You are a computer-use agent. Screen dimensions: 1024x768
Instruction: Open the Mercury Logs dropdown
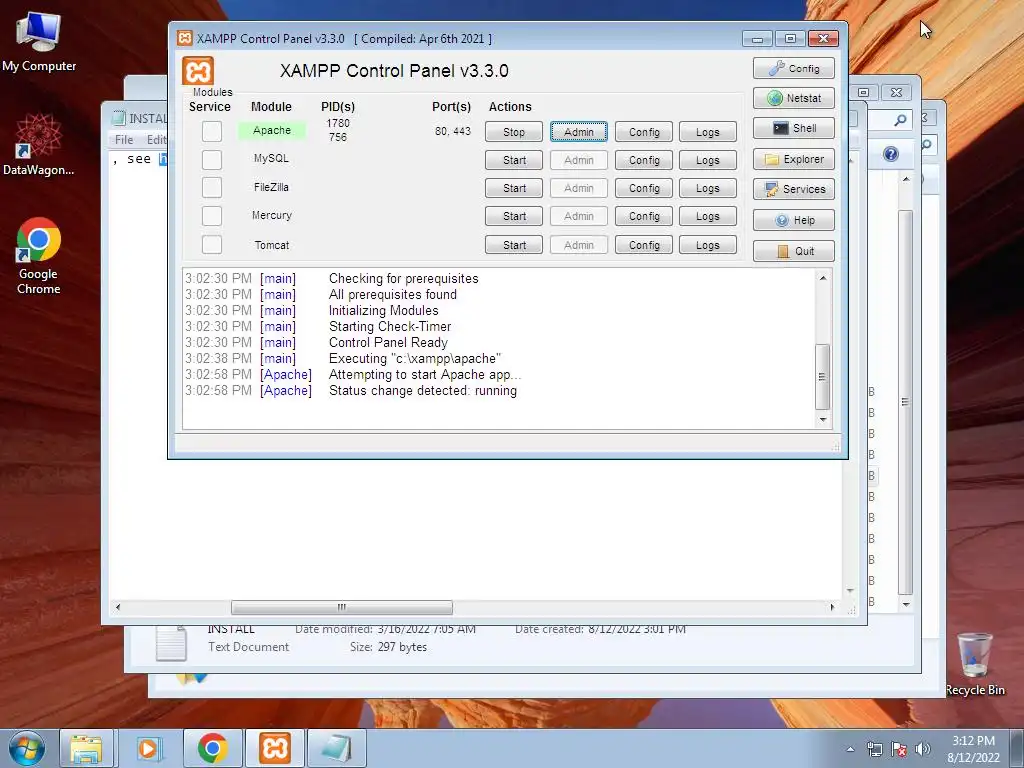[708, 216]
